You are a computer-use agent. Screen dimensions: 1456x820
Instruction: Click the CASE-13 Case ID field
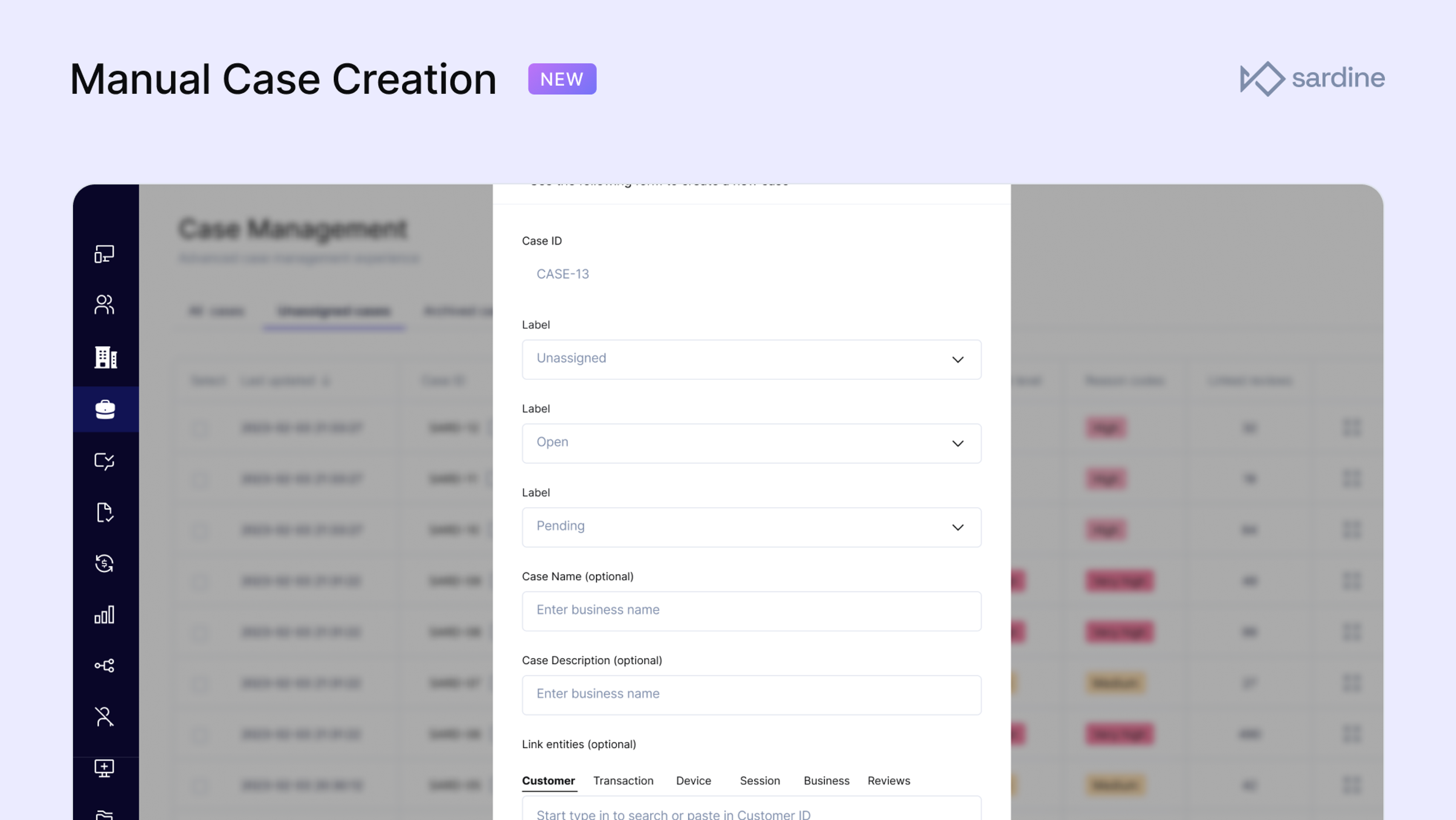[x=562, y=274]
